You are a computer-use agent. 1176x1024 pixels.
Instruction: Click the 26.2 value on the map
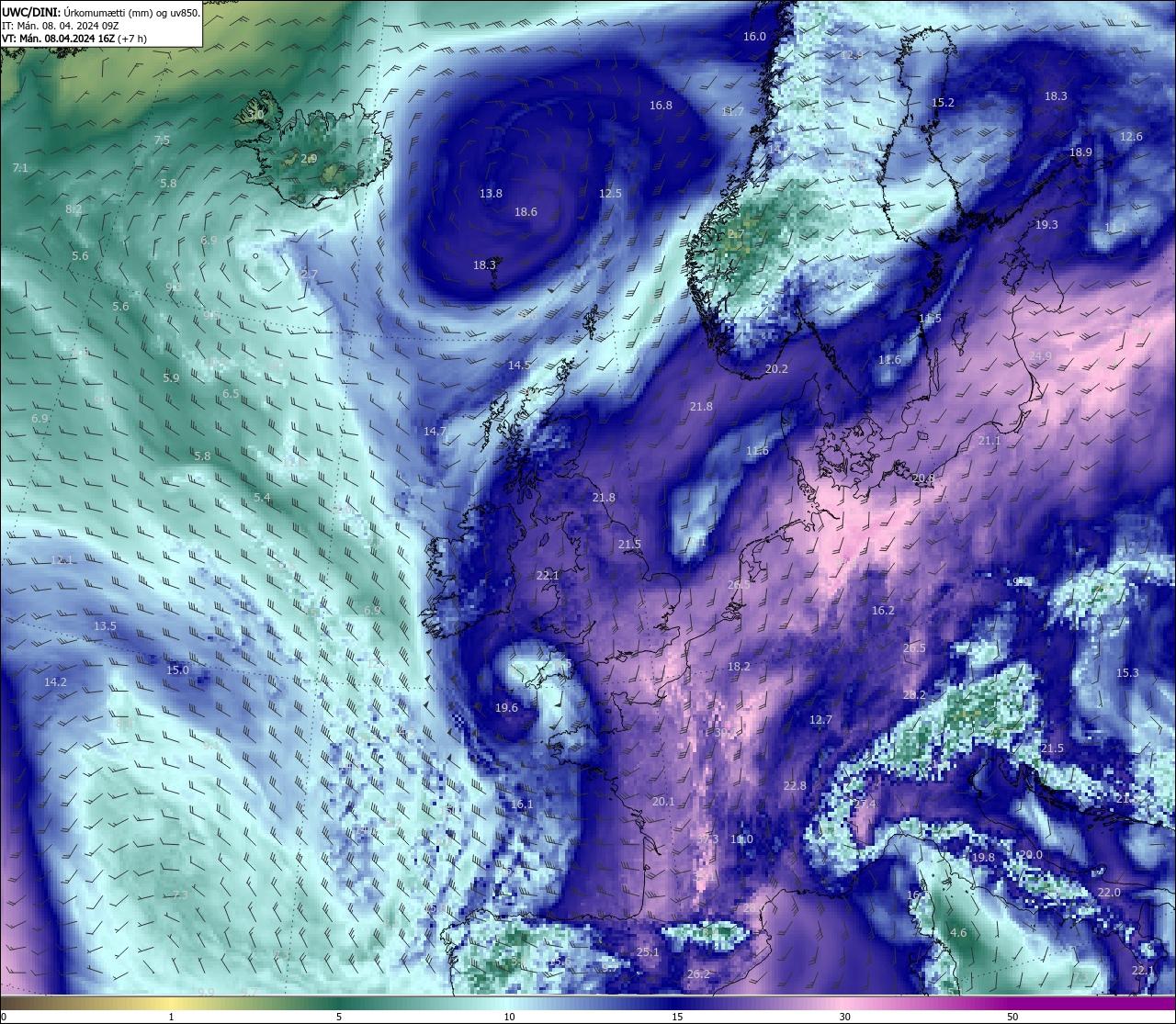698,974
